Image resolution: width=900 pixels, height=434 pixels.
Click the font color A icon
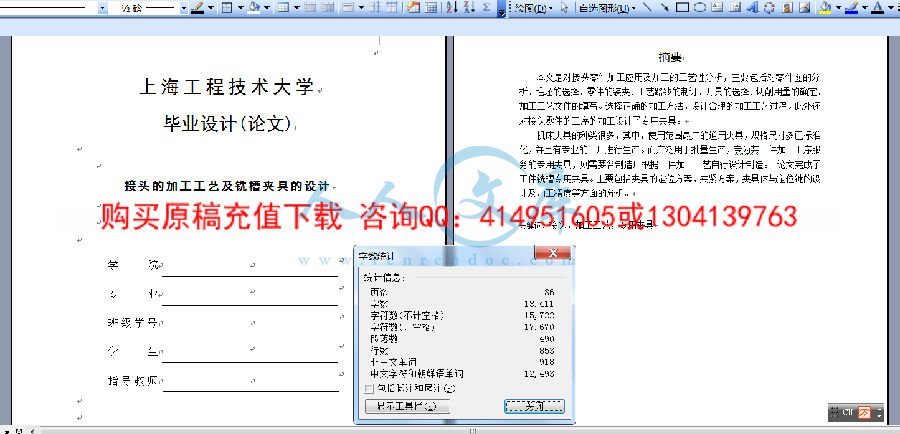point(877,7)
